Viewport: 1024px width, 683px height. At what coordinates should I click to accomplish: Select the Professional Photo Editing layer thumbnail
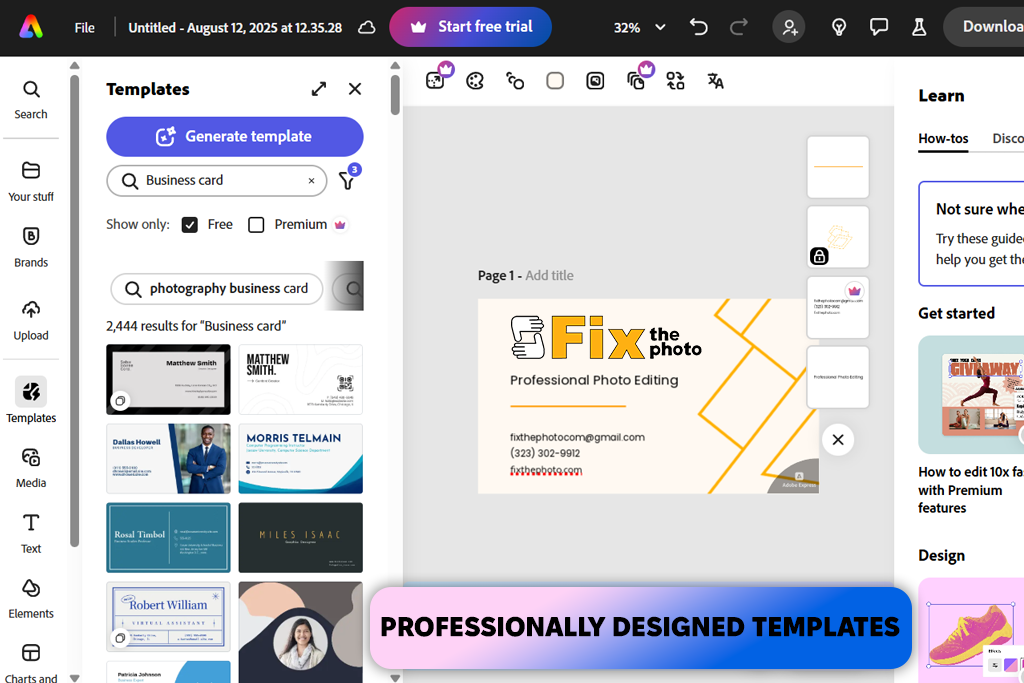838,377
